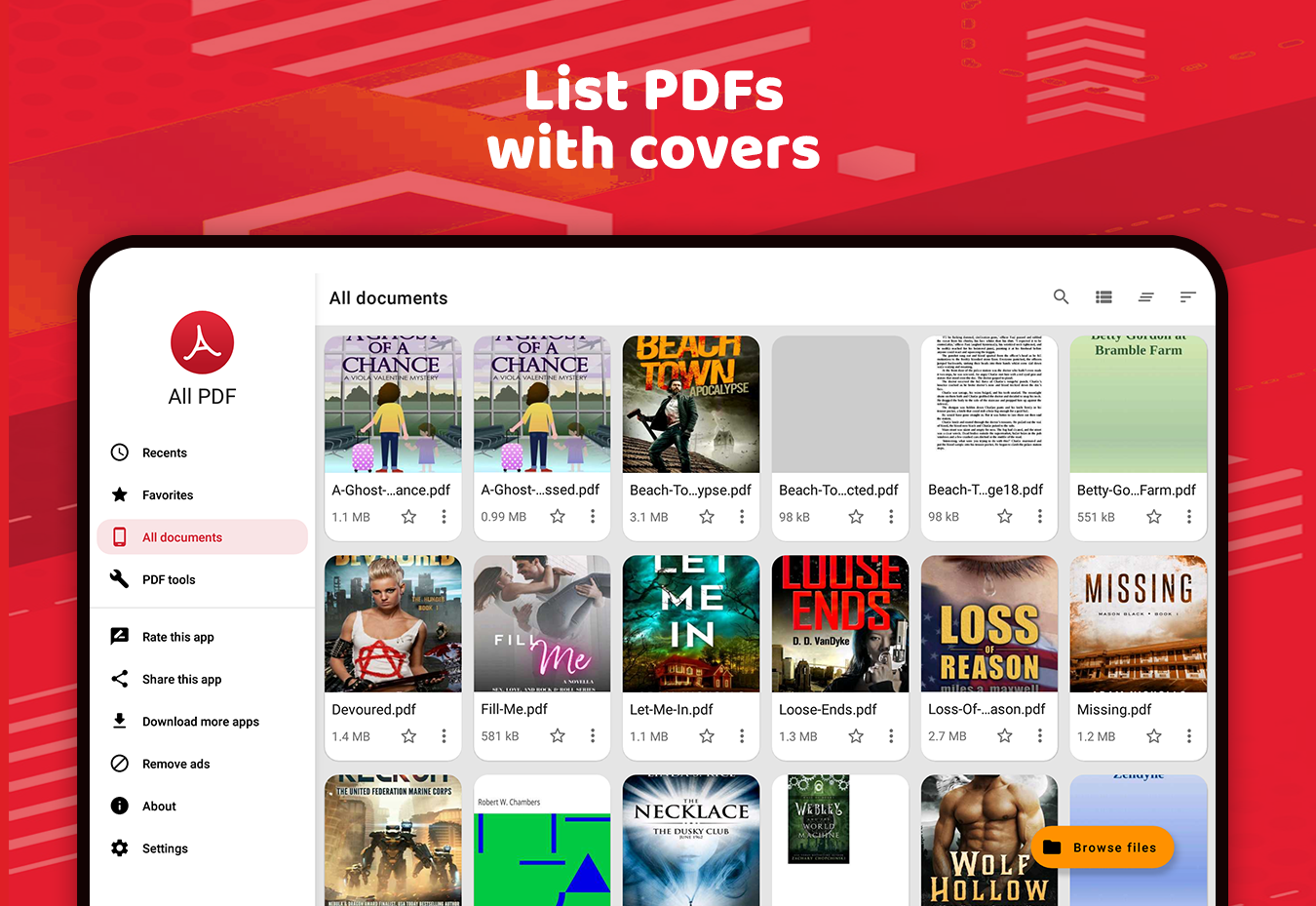Image resolution: width=1316 pixels, height=906 pixels.
Task: Open the search icon in All documents
Action: [1061, 296]
